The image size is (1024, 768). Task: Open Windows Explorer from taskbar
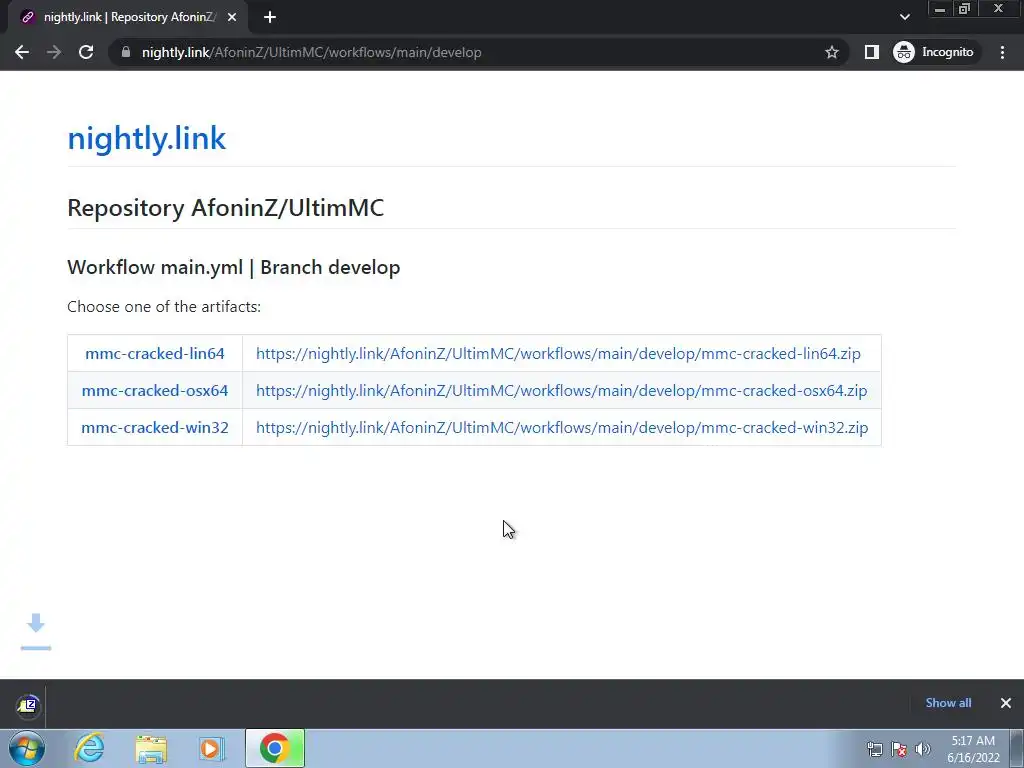[x=152, y=748]
